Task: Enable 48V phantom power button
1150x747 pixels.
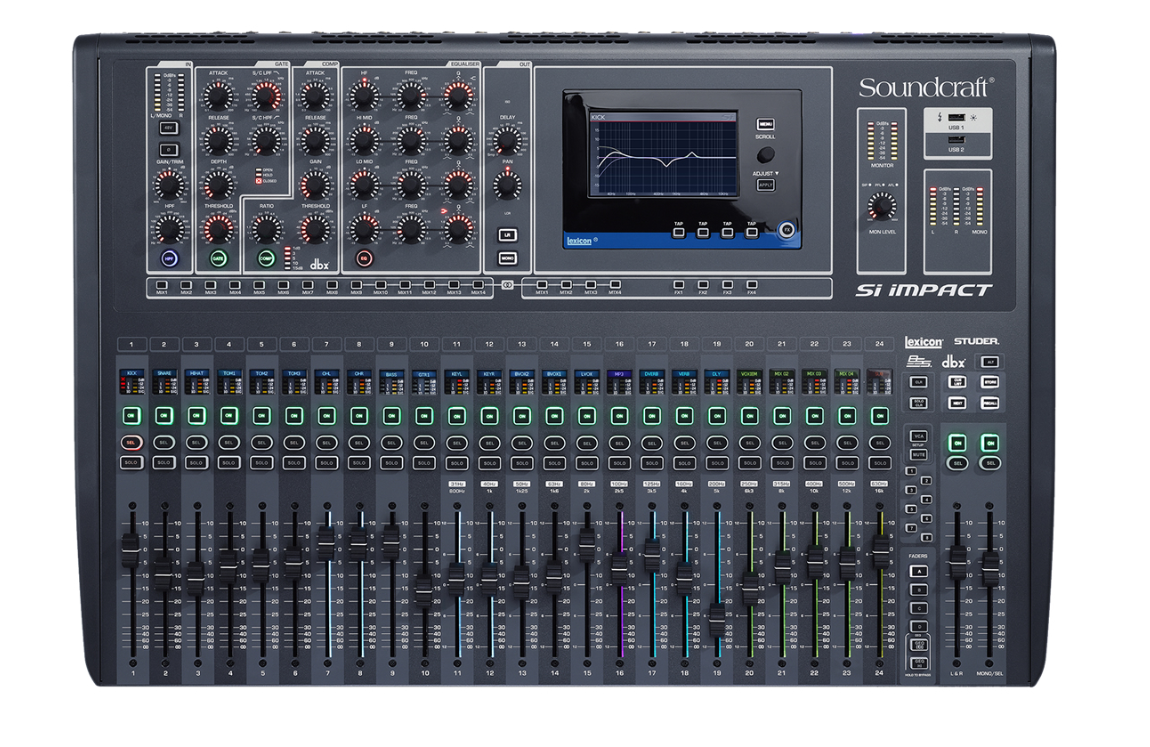Action: (169, 128)
